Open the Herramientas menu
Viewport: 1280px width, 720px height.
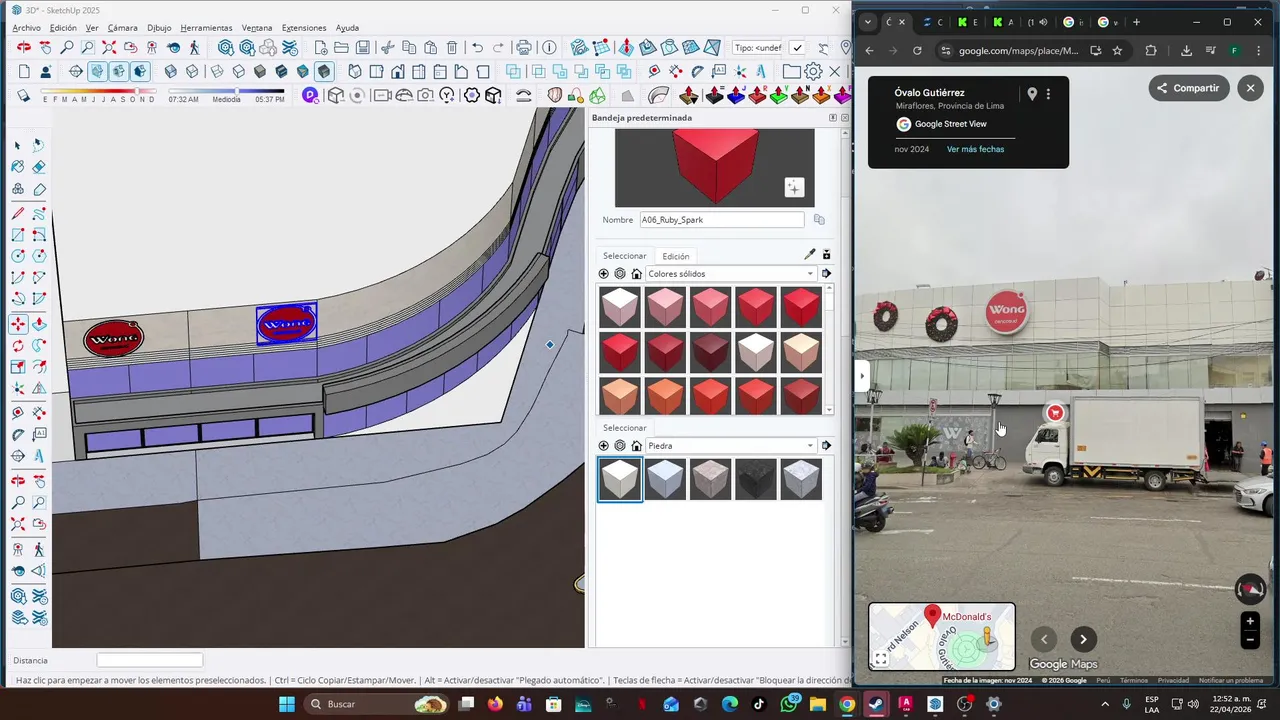pyautogui.click(x=206, y=28)
